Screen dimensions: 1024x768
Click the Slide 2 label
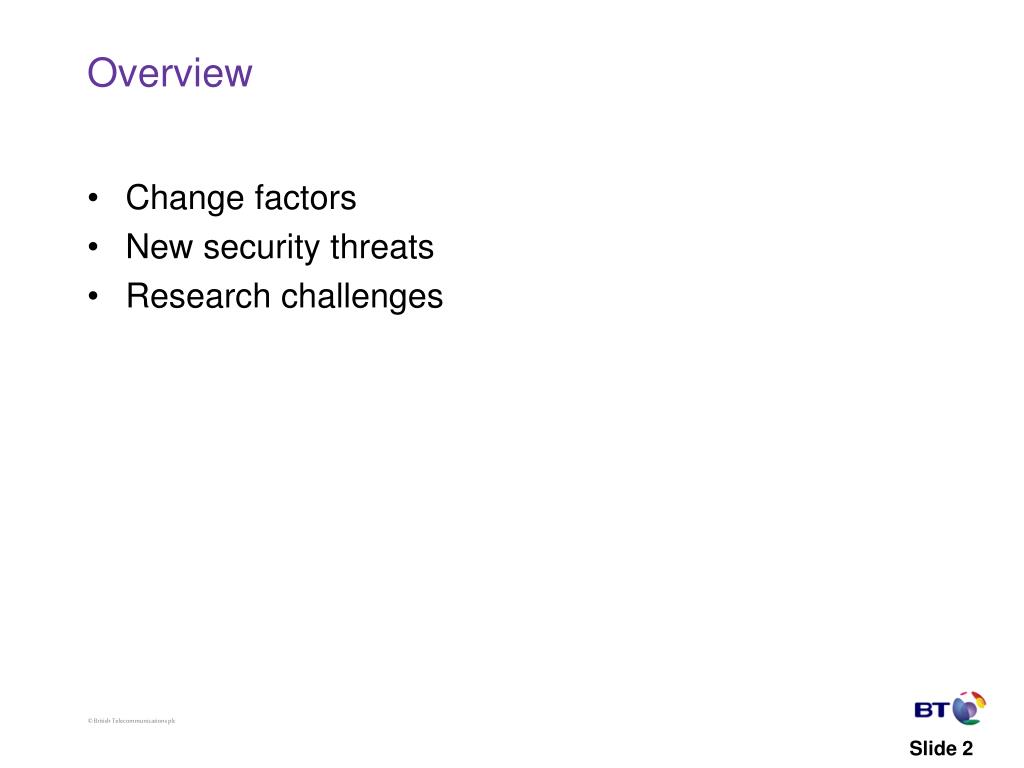tap(941, 748)
